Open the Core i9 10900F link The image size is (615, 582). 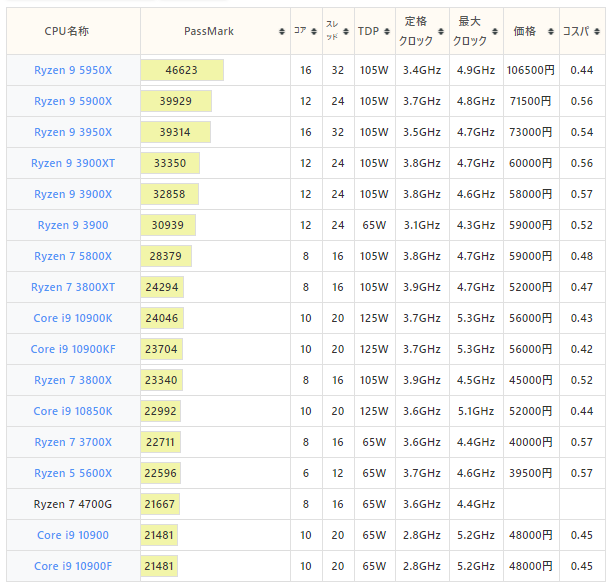coord(73,566)
